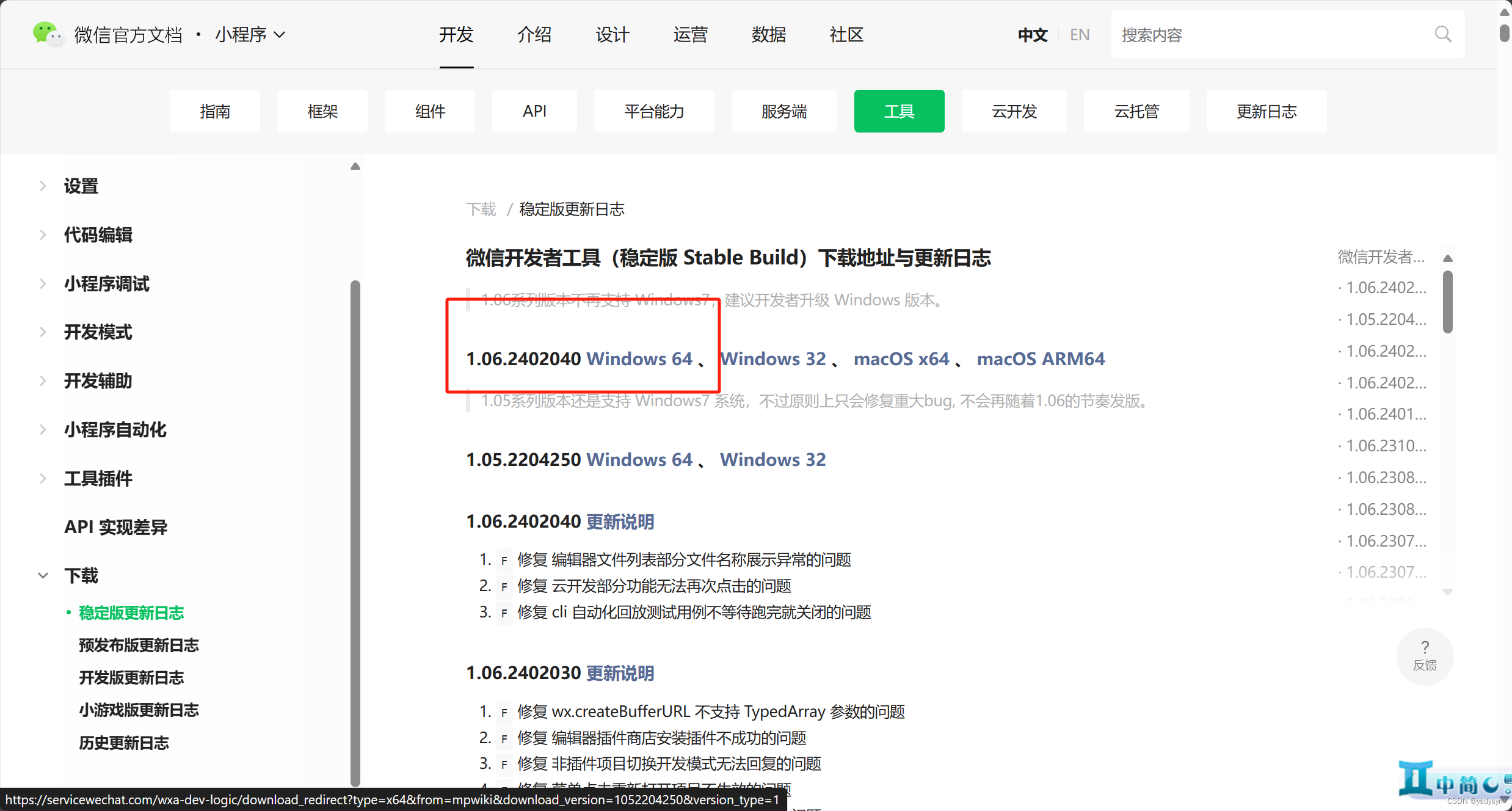This screenshot has height=811, width=1512.
Task: Select the 服务端 category tab
Action: (784, 111)
